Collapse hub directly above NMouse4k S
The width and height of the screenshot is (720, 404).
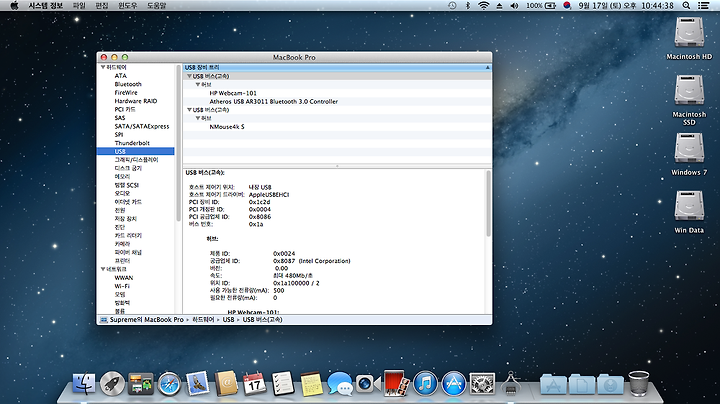click(198, 118)
